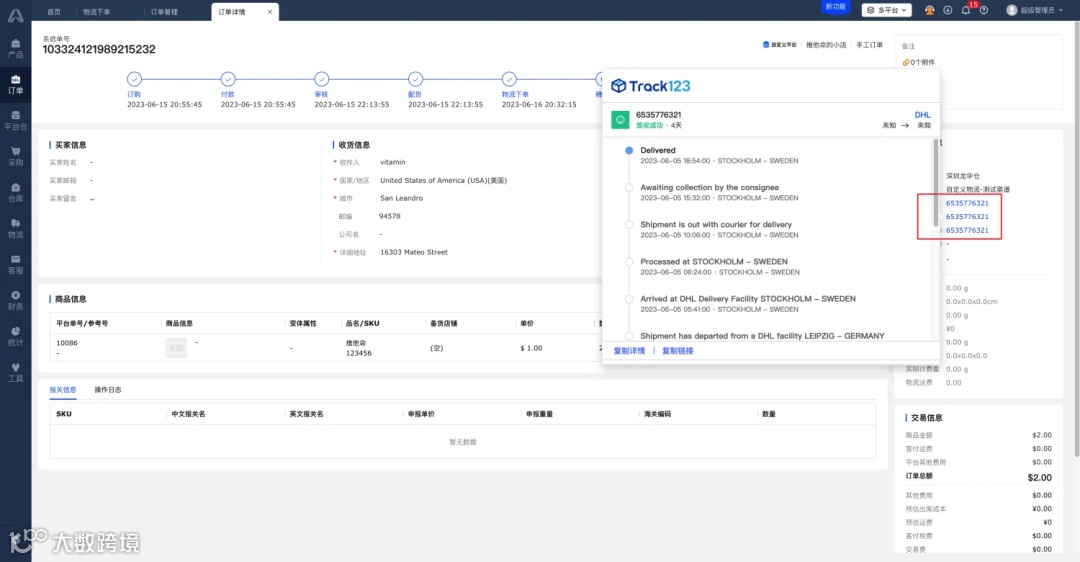Click the 物流下单 completed step circle

(509, 79)
